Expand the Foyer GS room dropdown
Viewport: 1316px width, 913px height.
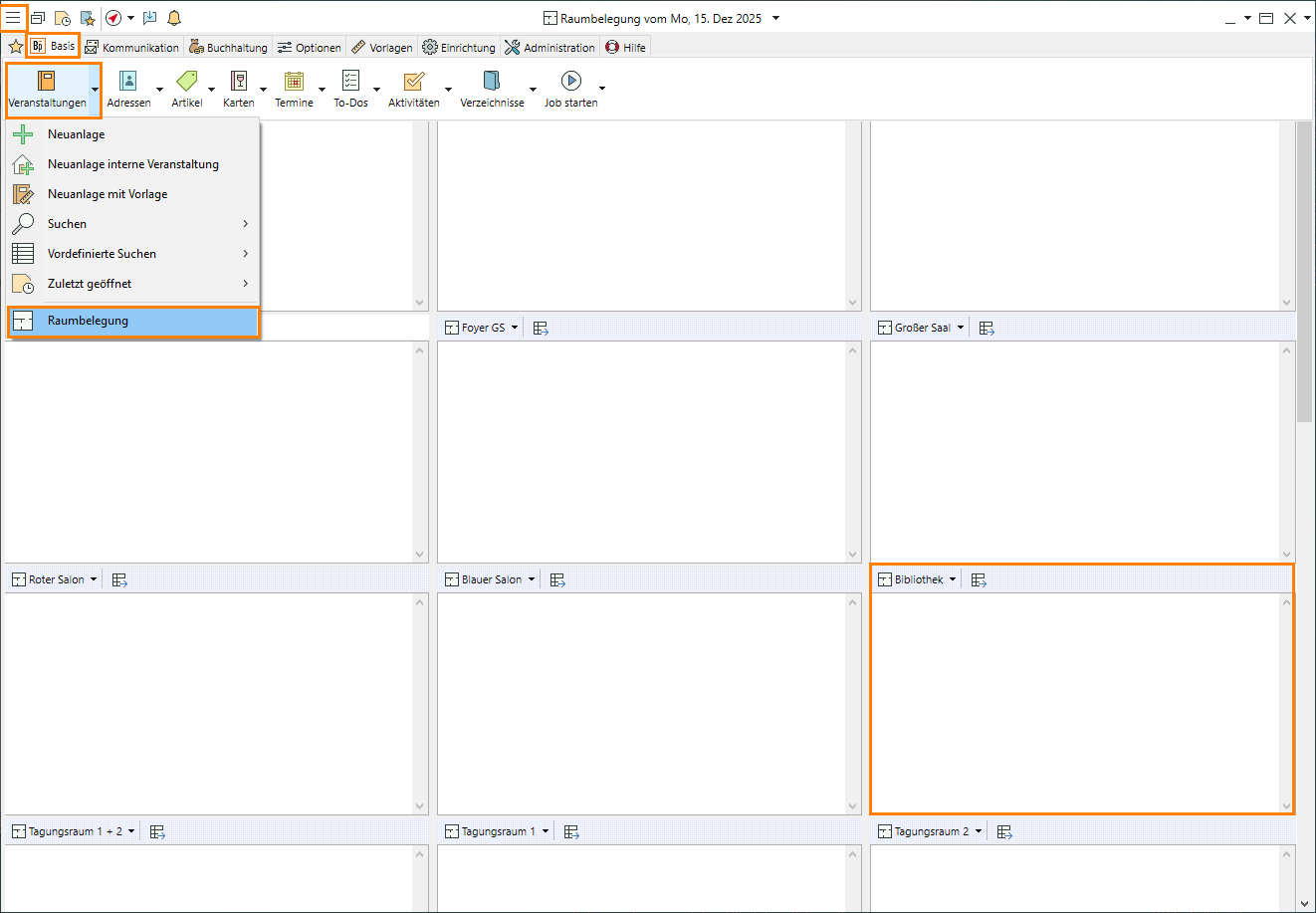pos(515,328)
